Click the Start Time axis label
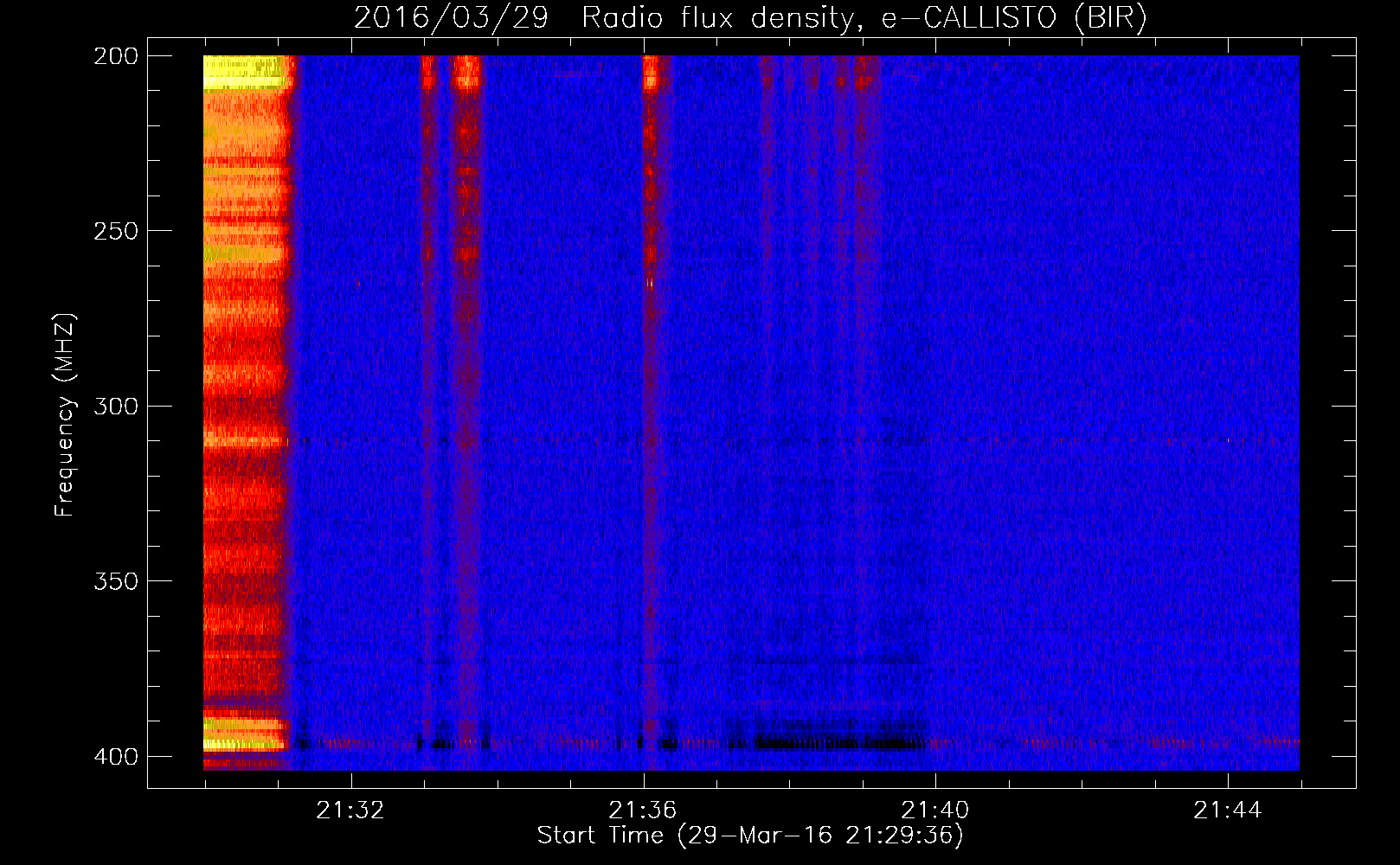 pyautogui.click(x=750, y=836)
